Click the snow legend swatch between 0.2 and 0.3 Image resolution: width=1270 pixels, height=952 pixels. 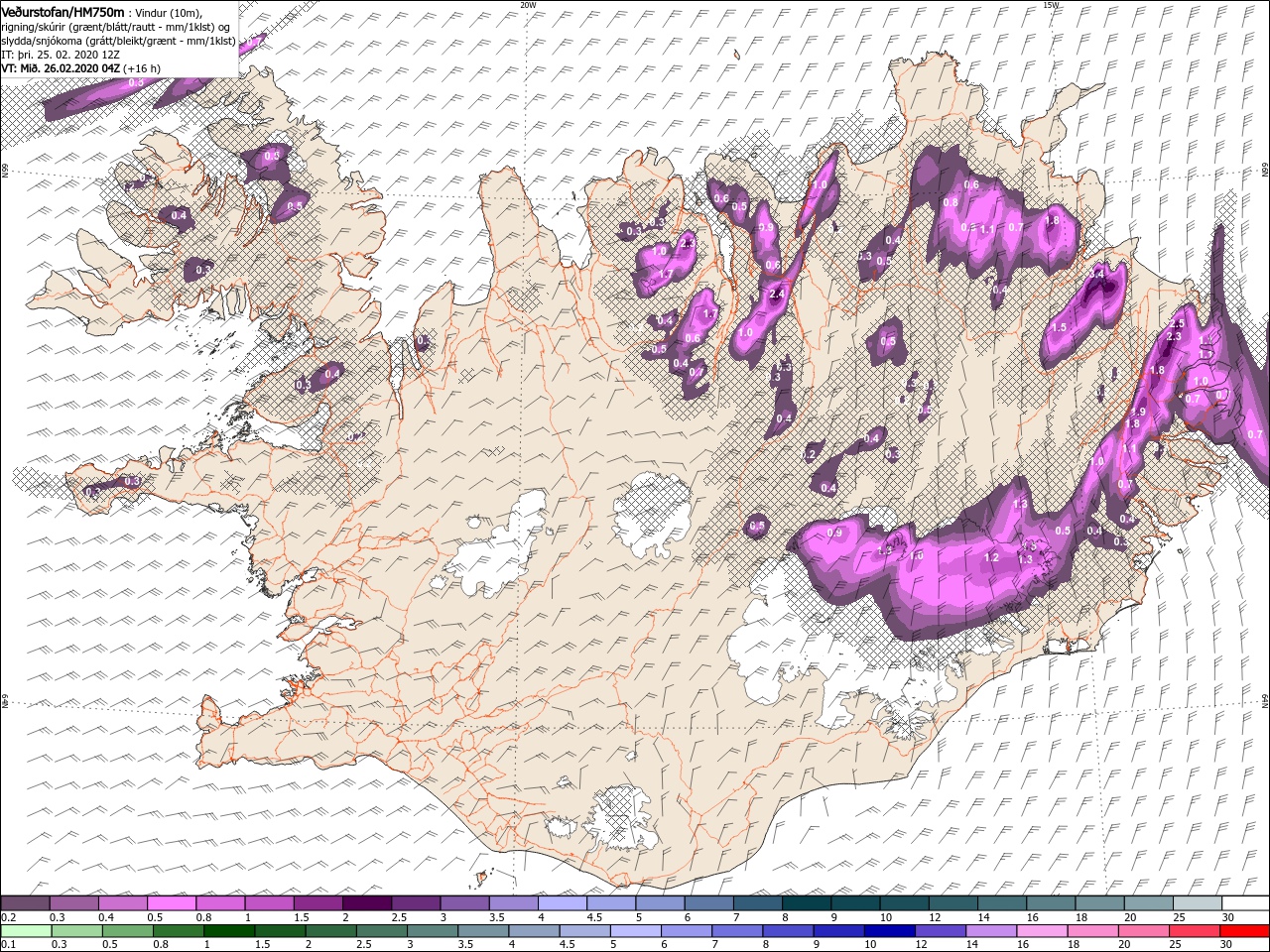25,903
